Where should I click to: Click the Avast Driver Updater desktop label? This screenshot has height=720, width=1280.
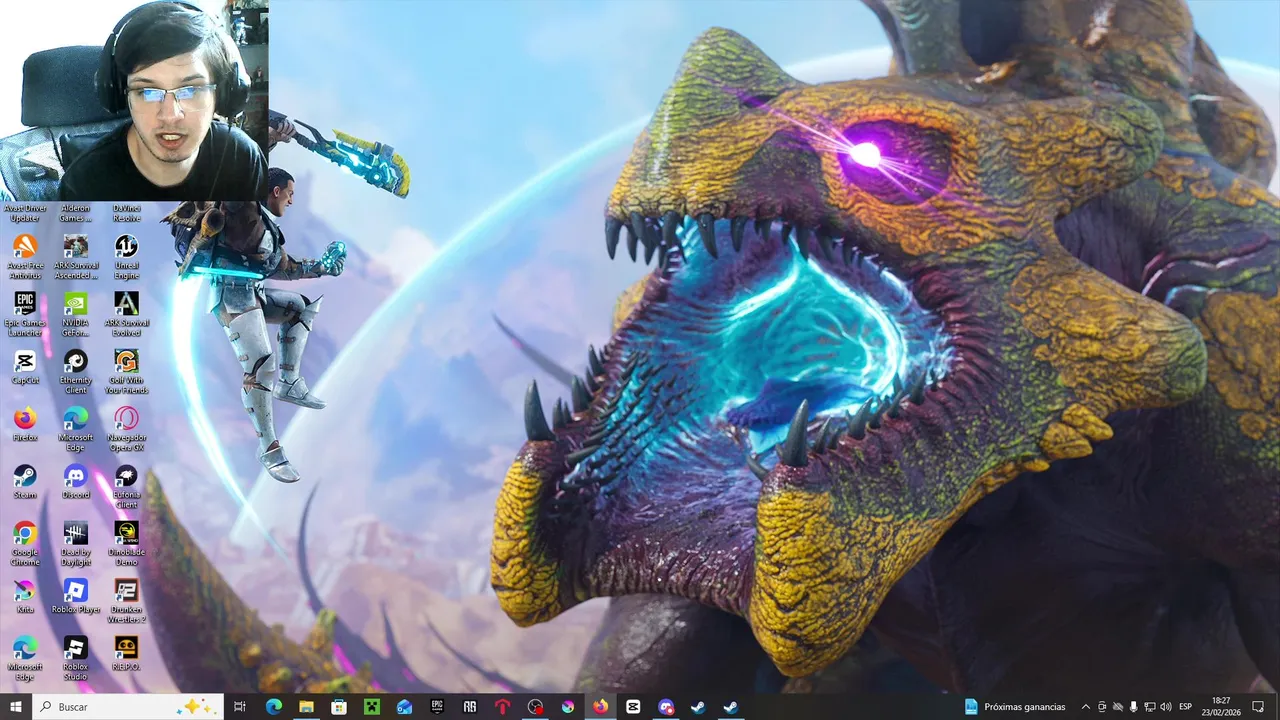[24, 213]
